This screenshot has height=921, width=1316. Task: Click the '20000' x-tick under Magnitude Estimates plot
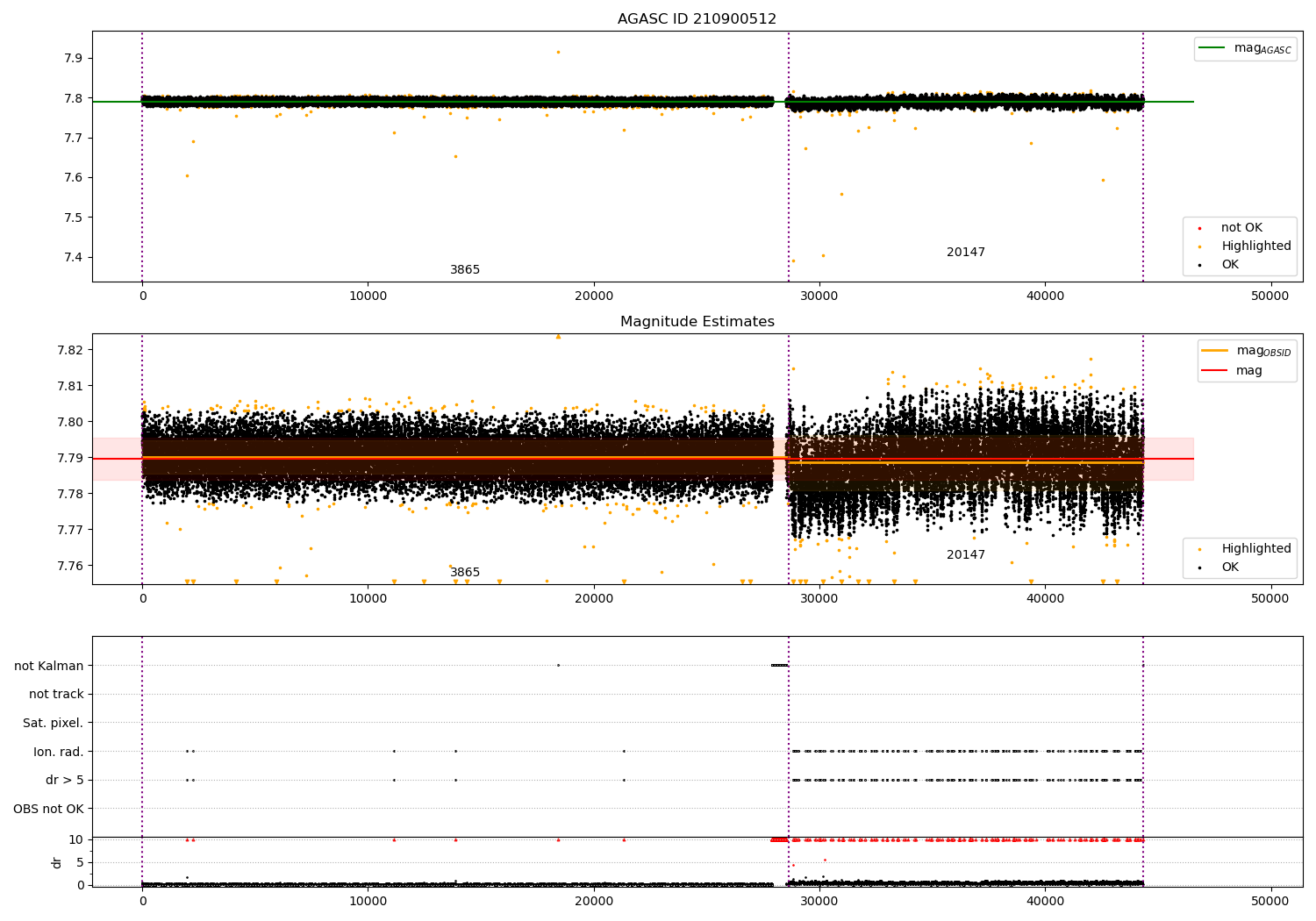coord(594,599)
